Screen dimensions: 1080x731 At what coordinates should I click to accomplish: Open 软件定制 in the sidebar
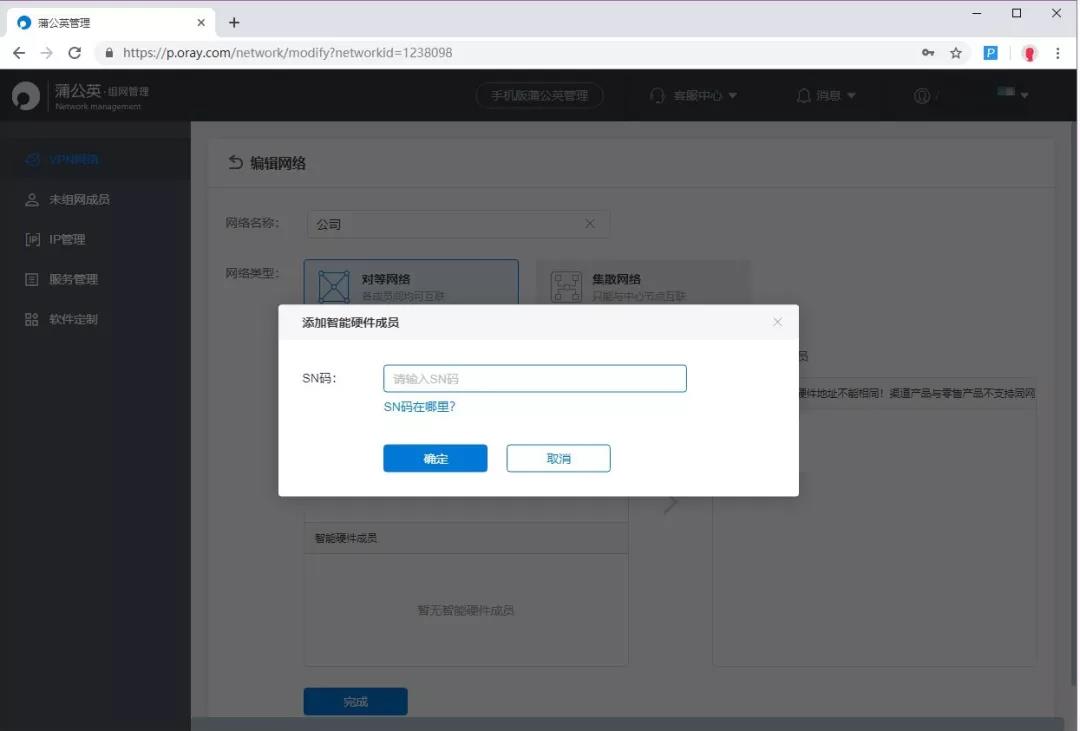(75, 319)
